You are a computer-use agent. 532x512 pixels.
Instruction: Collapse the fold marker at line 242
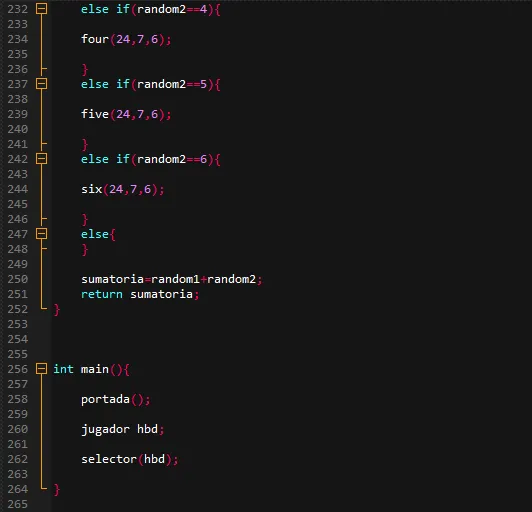click(41, 158)
